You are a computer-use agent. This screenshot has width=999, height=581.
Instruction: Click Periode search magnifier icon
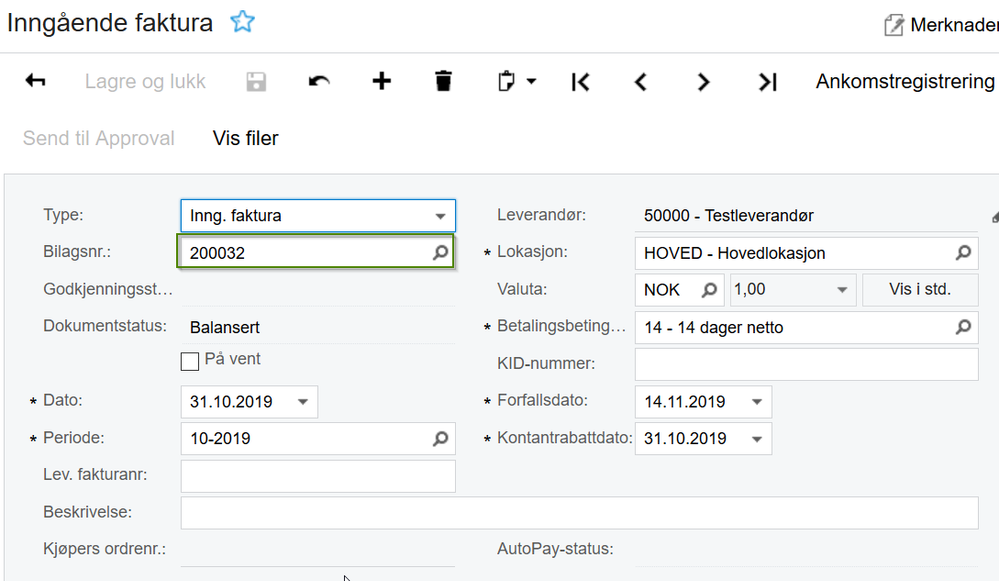[440, 439]
